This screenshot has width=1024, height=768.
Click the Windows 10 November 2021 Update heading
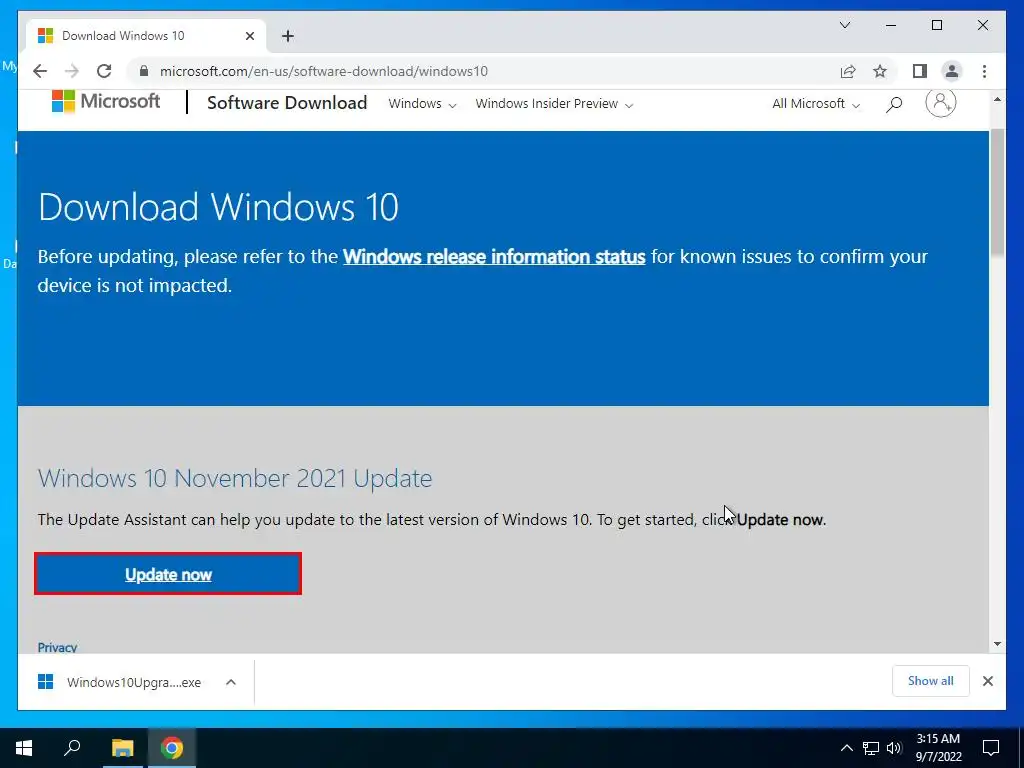(235, 478)
